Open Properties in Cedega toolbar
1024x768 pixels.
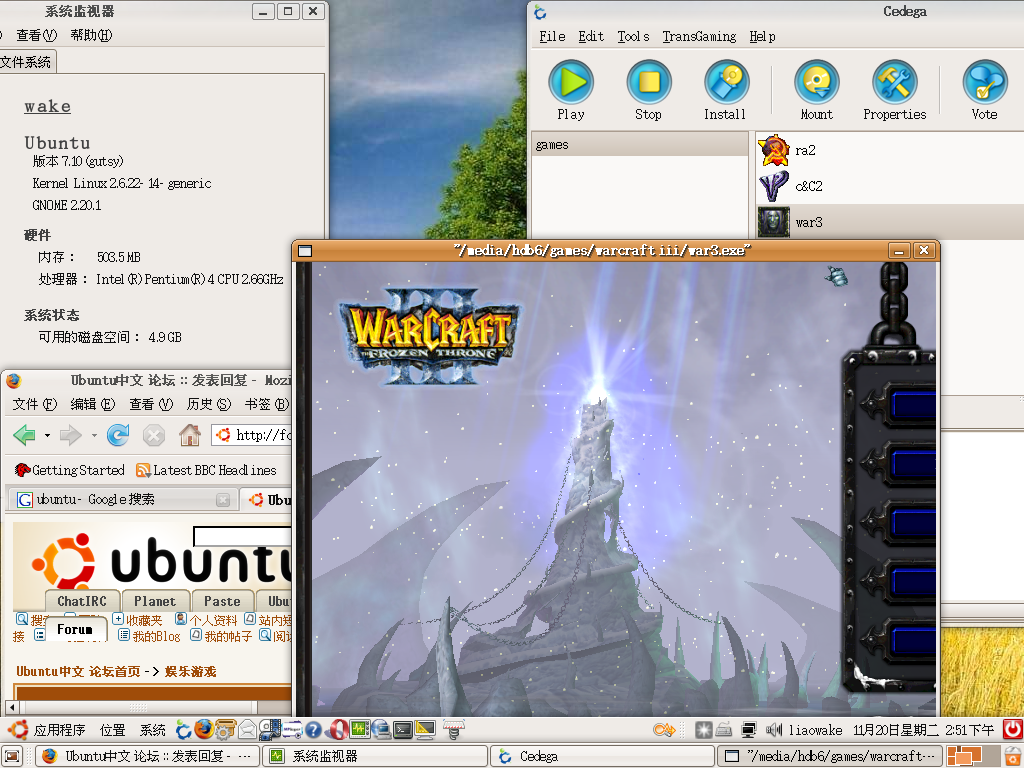click(895, 91)
